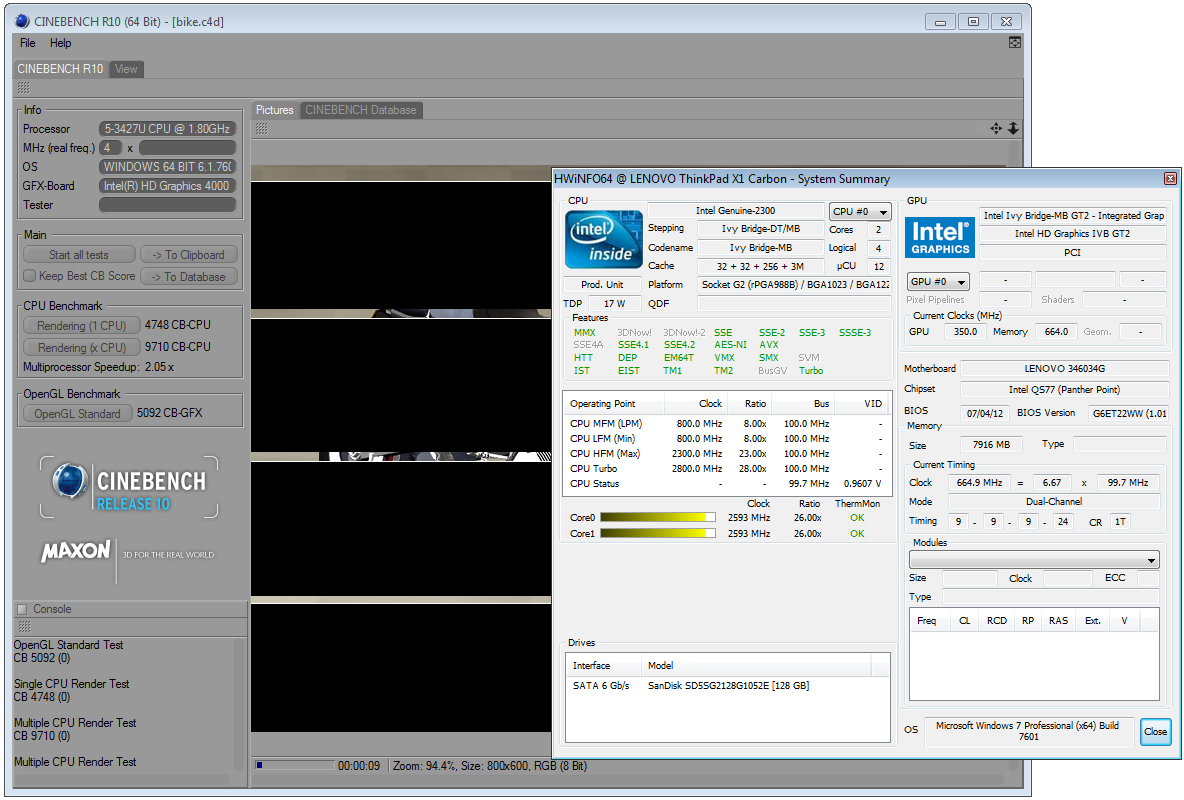Click the grip handle icon under Pictures tab
Viewport: 1184px width, 800px height.
pyautogui.click(x=262, y=128)
